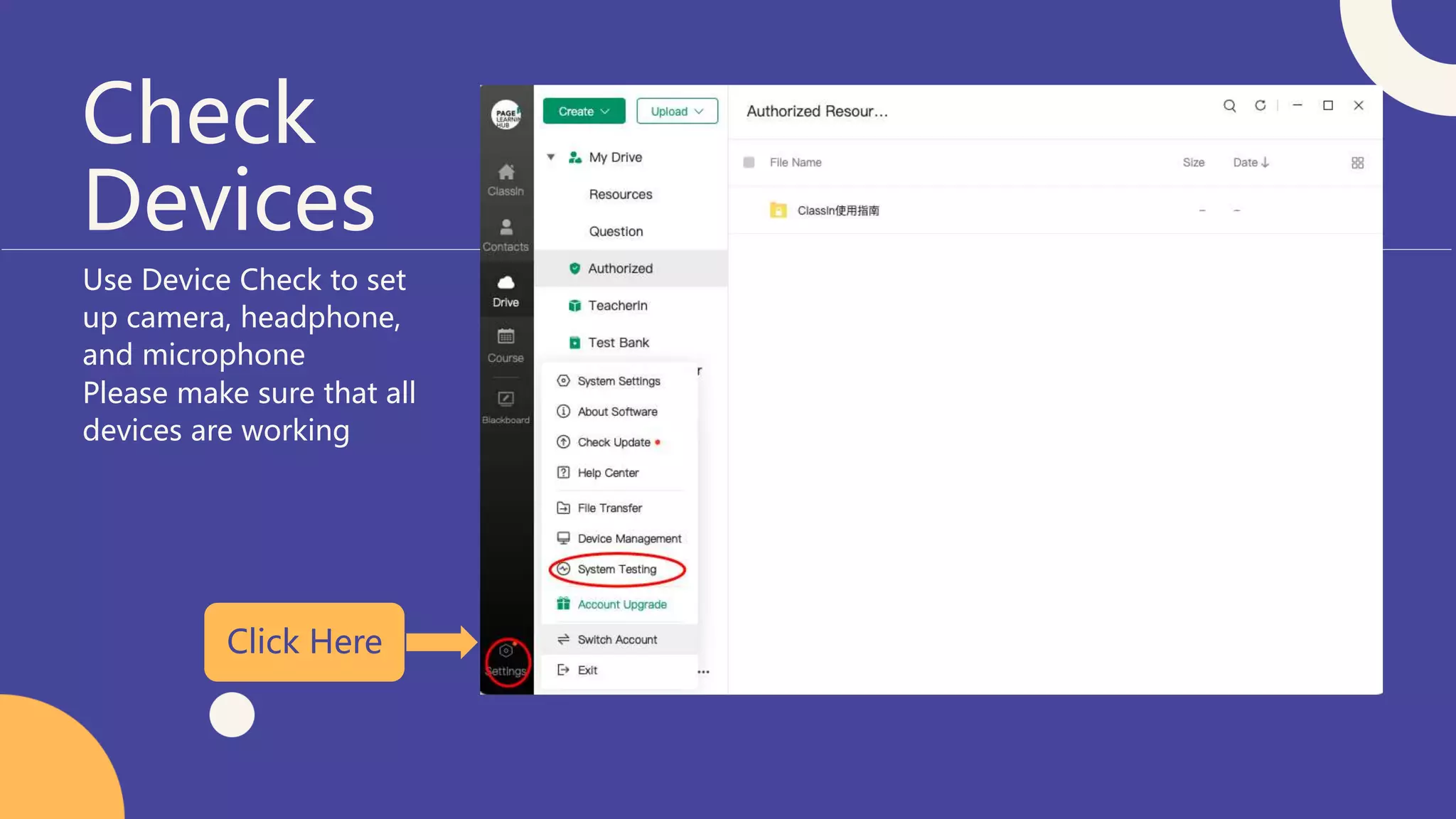Open the ClassIn使用指南 folder
Screen dimensions: 1456x819
pyautogui.click(x=837, y=210)
